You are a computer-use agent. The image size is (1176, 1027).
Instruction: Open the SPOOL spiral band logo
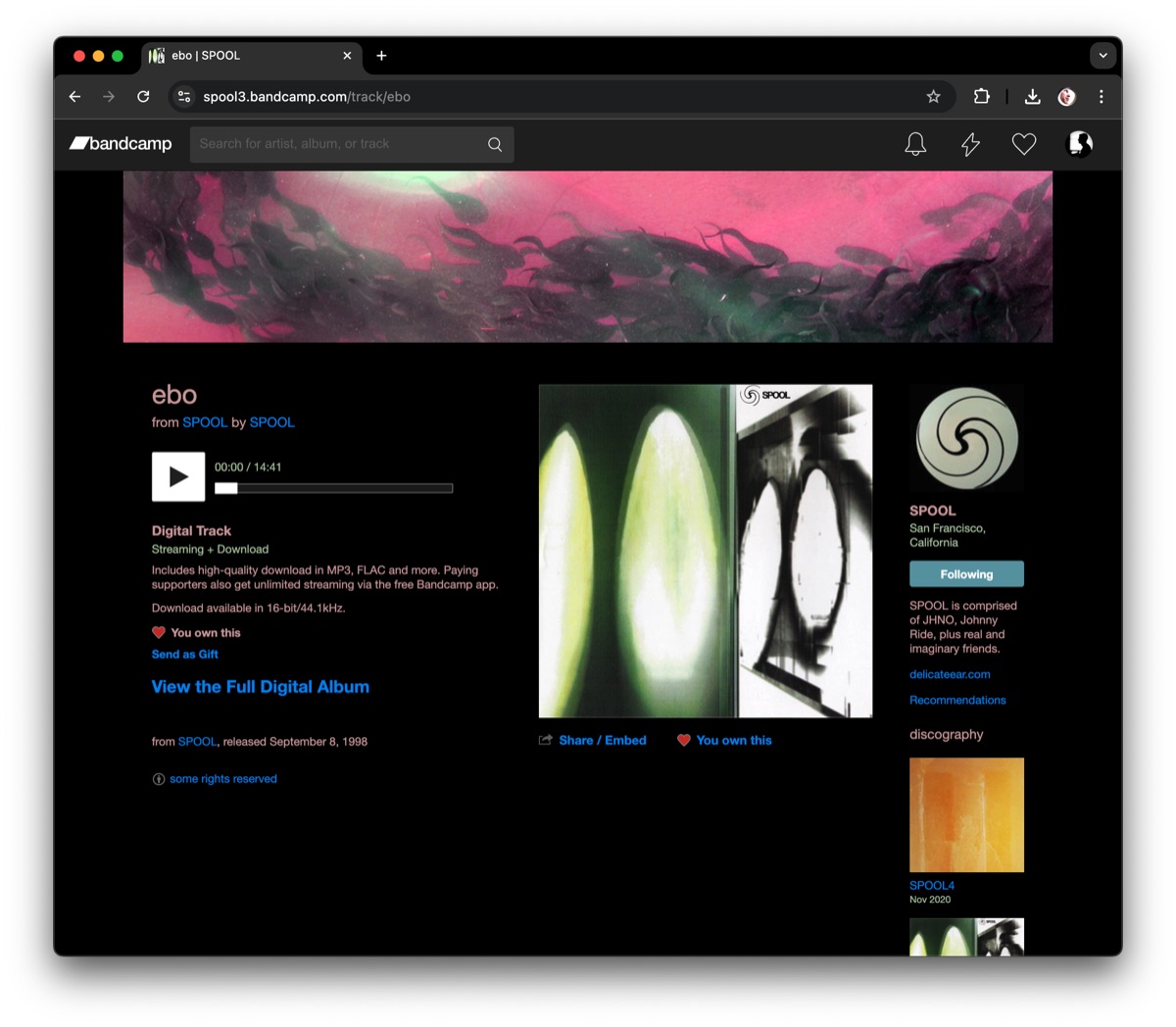pyautogui.click(x=966, y=438)
